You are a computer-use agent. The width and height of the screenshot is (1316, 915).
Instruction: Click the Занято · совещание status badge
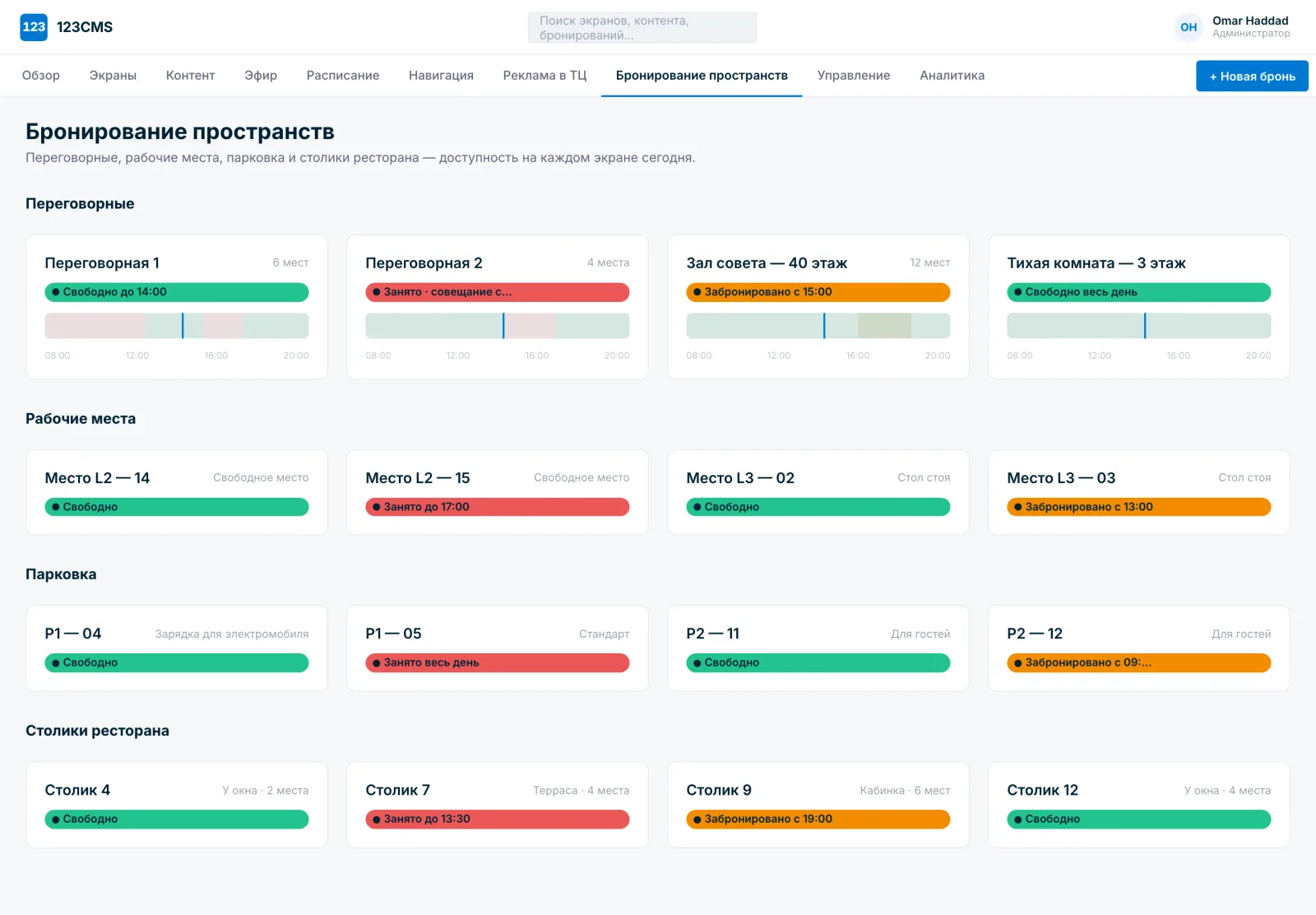pyautogui.click(x=498, y=292)
